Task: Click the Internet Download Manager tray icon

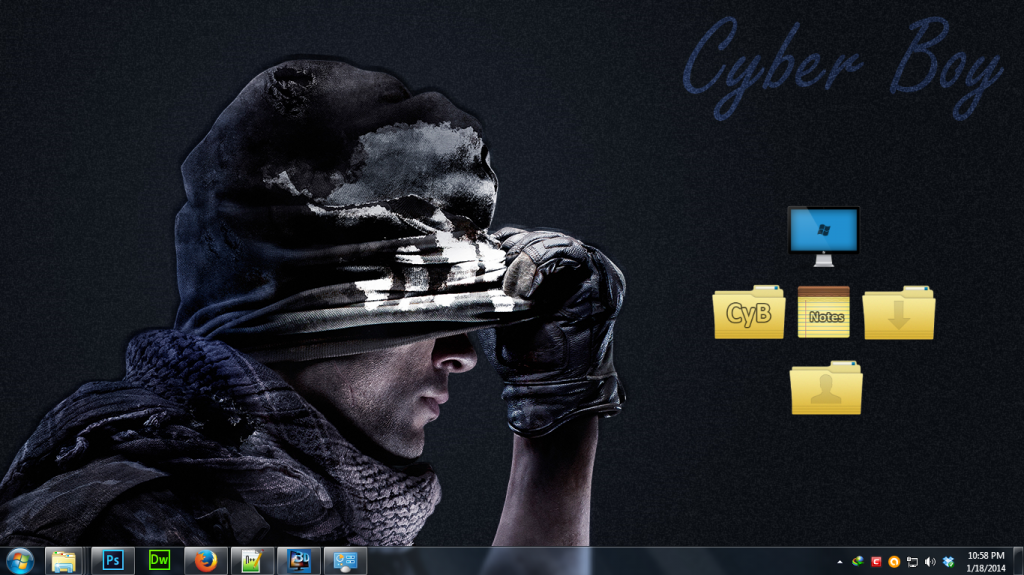Action: point(858,562)
